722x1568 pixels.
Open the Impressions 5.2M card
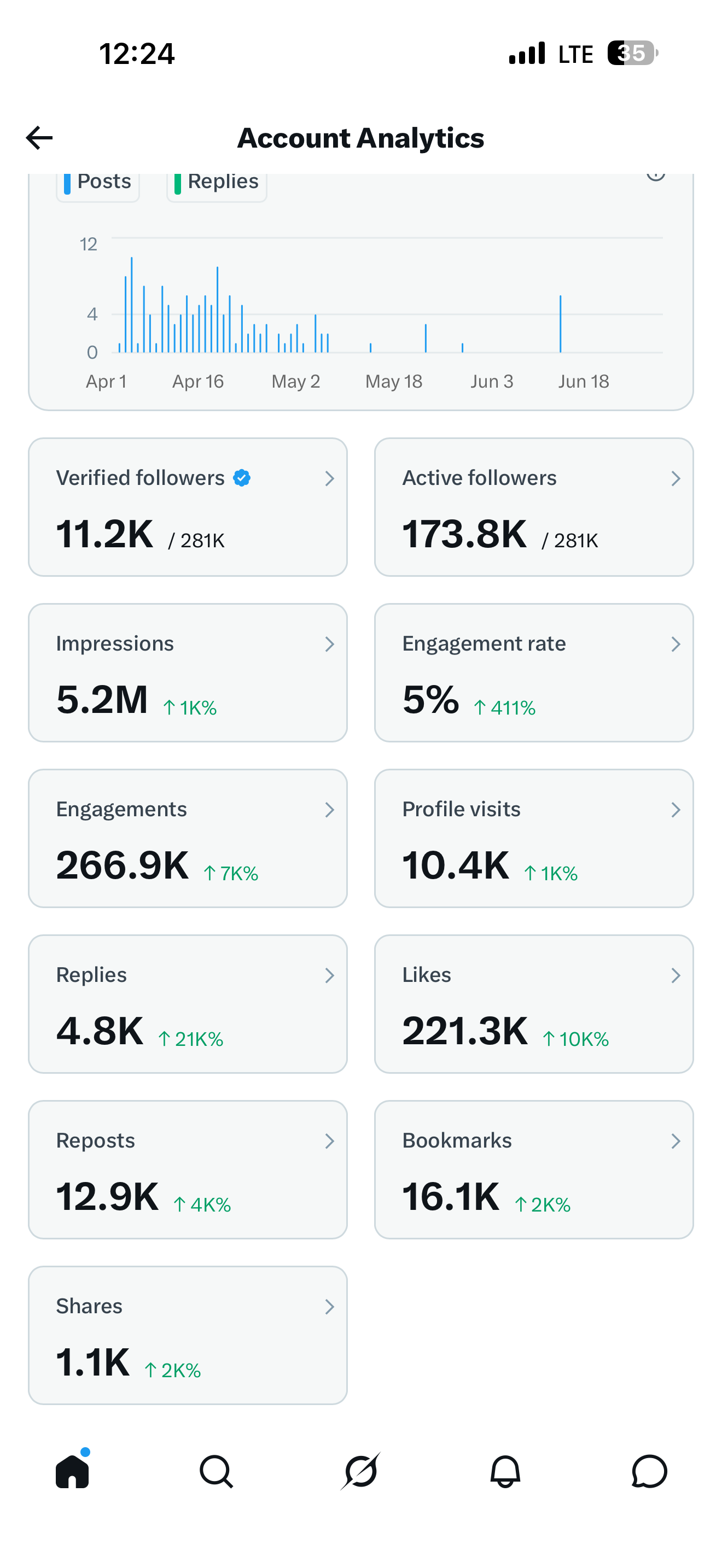188,672
